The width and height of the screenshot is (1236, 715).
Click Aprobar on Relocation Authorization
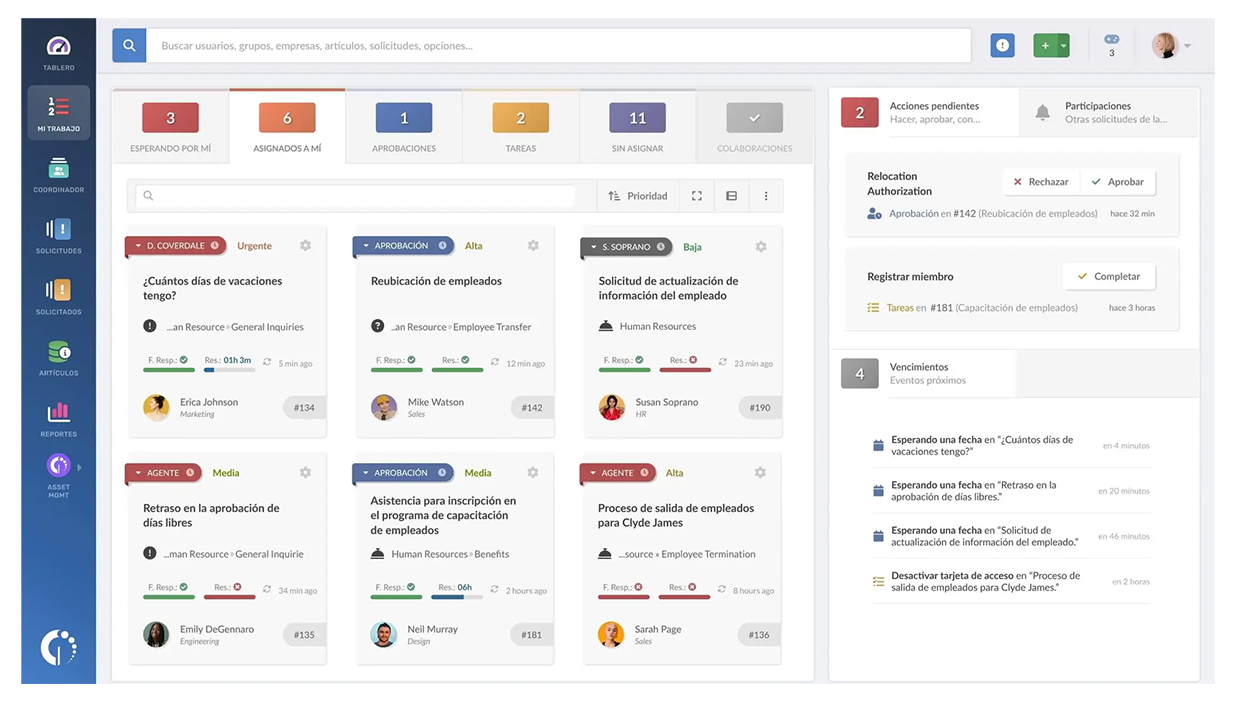[1118, 182]
